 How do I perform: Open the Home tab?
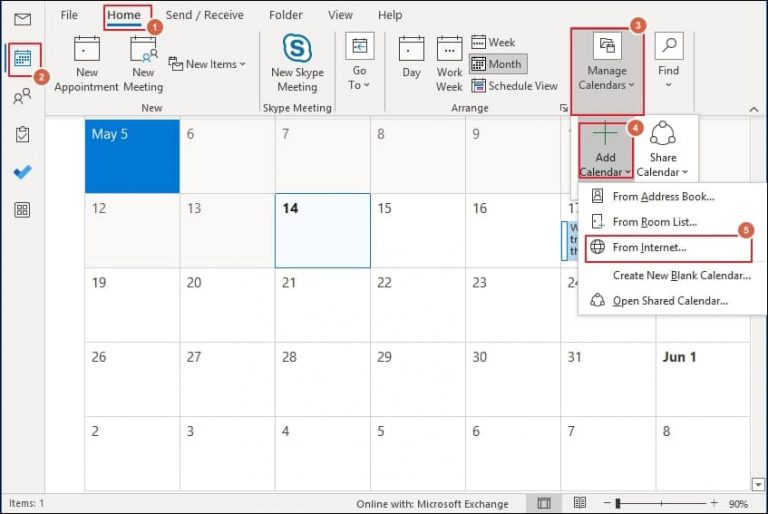click(x=124, y=15)
